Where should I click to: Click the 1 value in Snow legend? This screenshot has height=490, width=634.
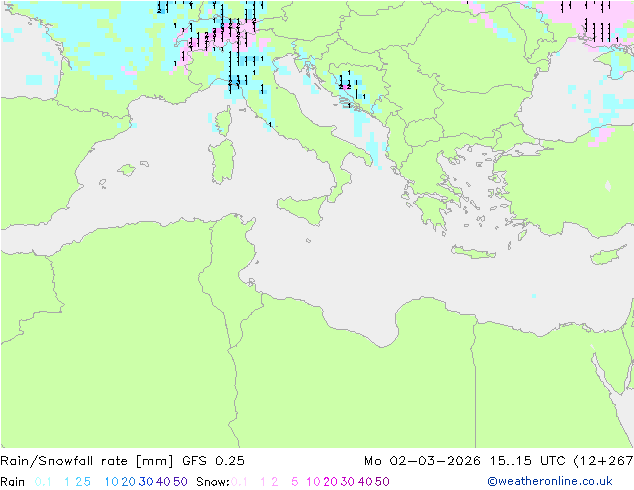coord(263,482)
